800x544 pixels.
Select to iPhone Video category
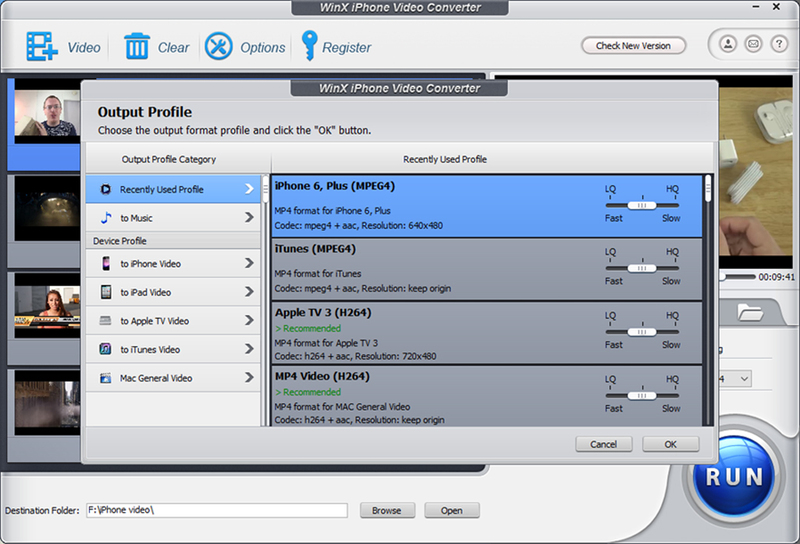tap(173, 264)
